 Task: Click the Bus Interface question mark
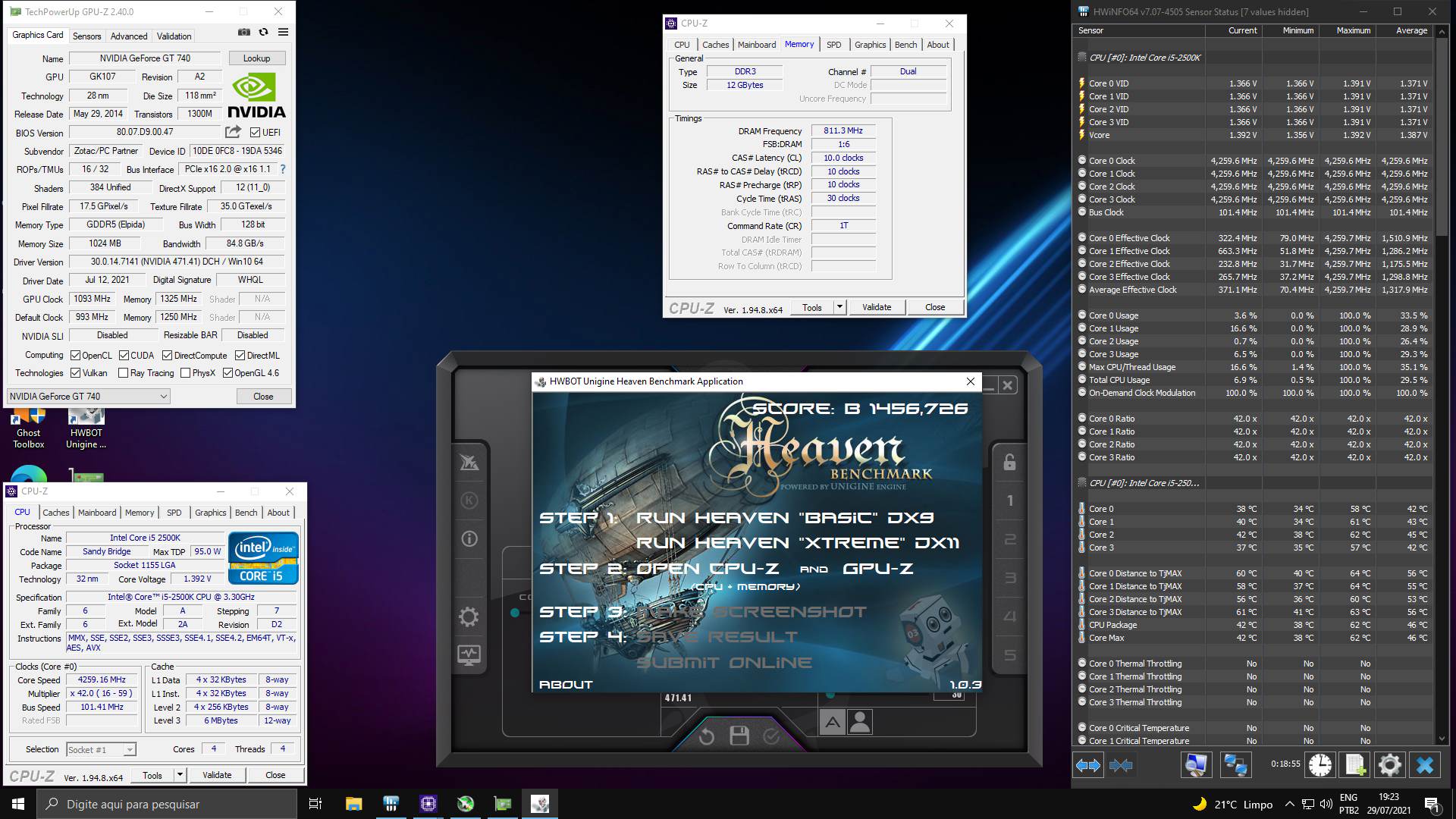click(283, 169)
